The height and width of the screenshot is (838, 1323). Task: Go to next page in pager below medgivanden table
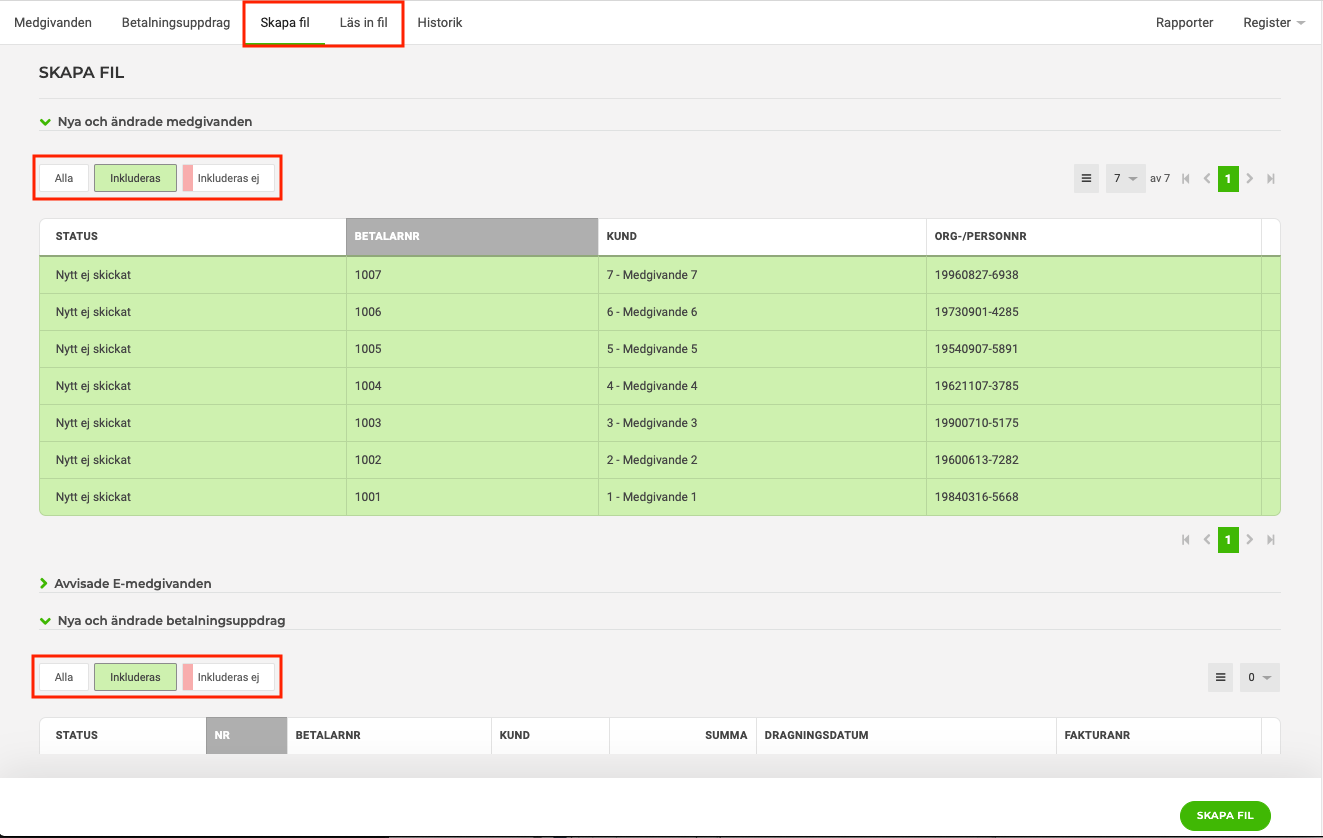click(1250, 539)
